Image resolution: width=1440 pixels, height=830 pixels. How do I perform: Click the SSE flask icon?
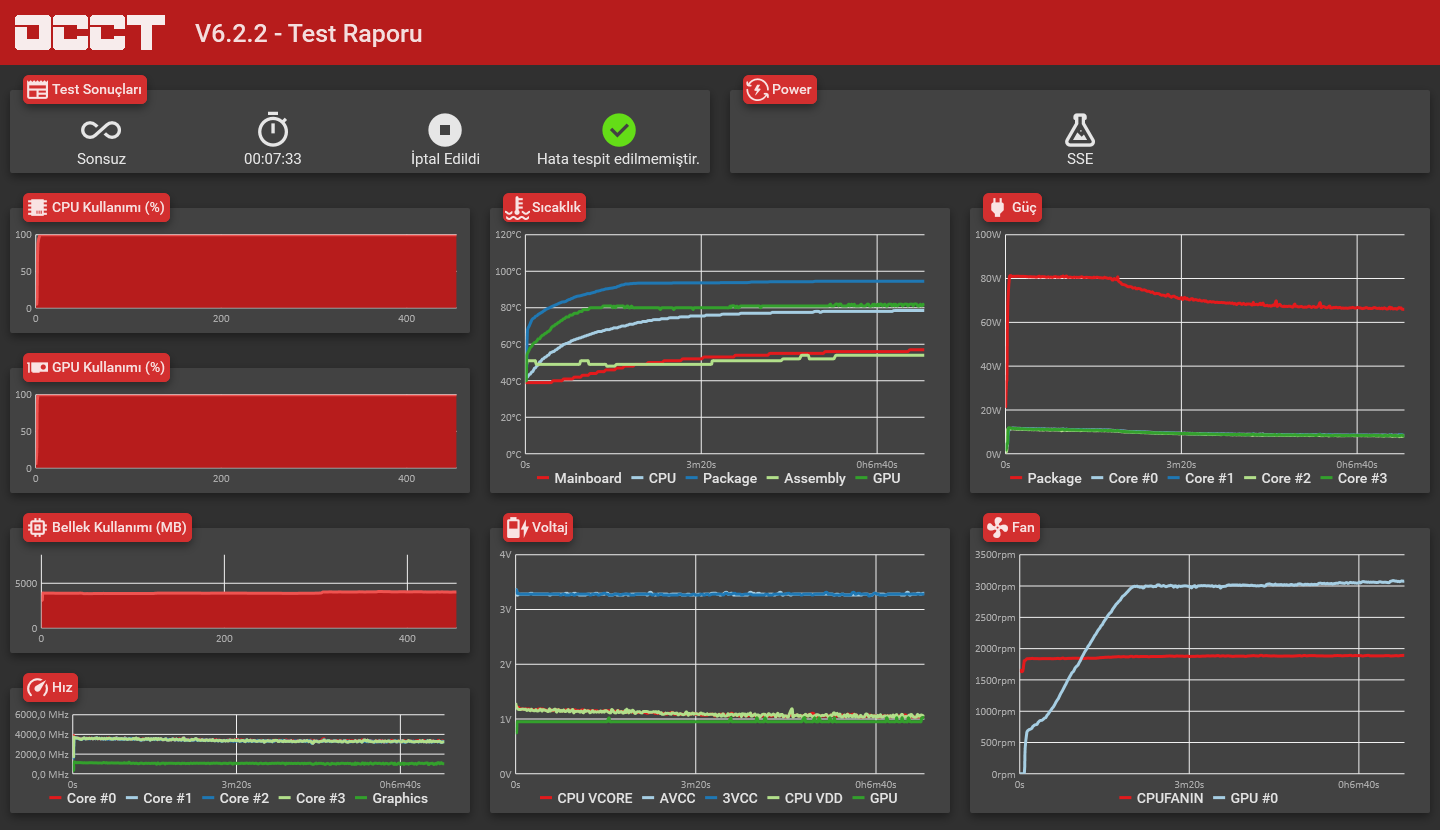(x=1080, y=130)
